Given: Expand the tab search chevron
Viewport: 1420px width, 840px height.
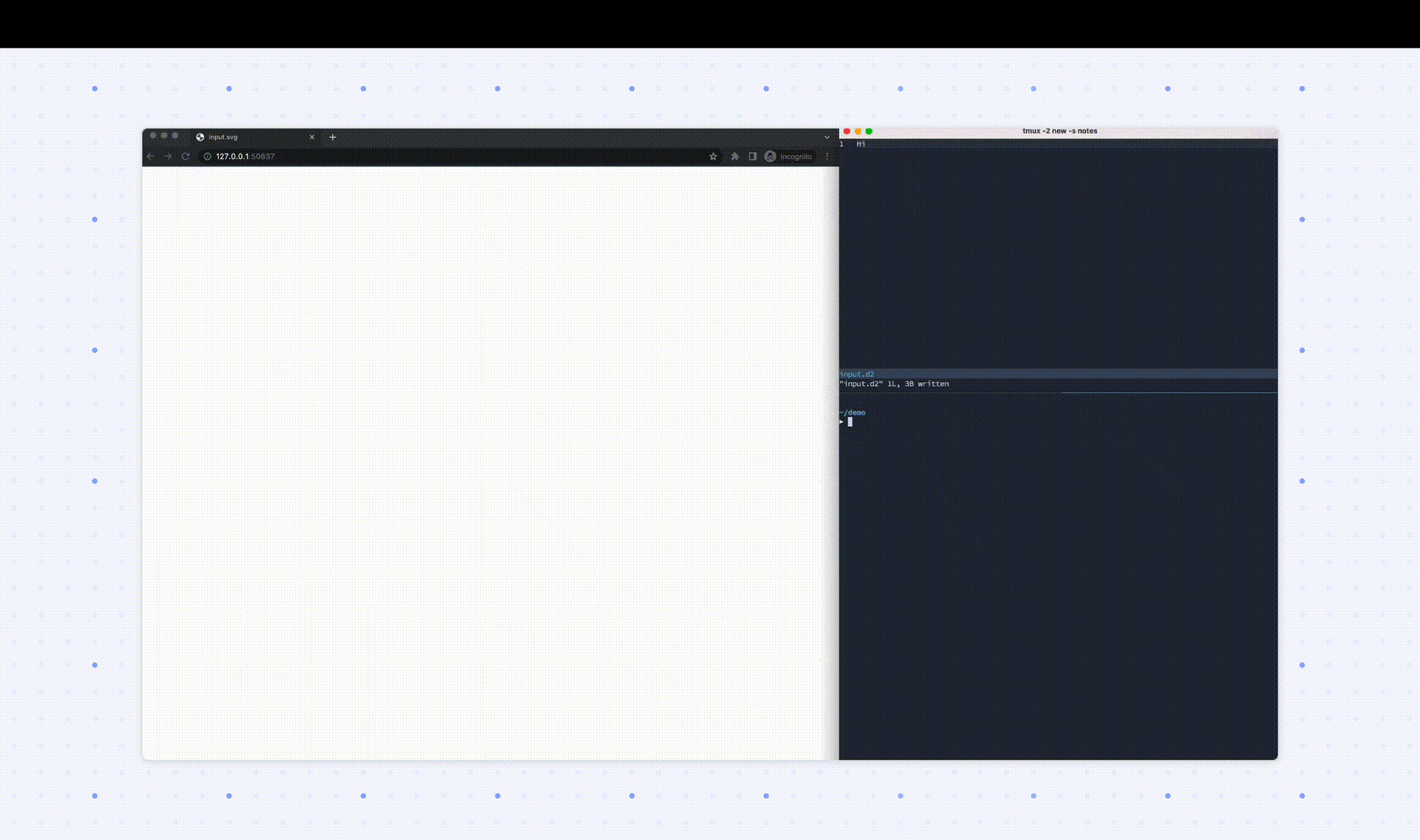Looking at the screenshot, I should click(x=827, y=137).
